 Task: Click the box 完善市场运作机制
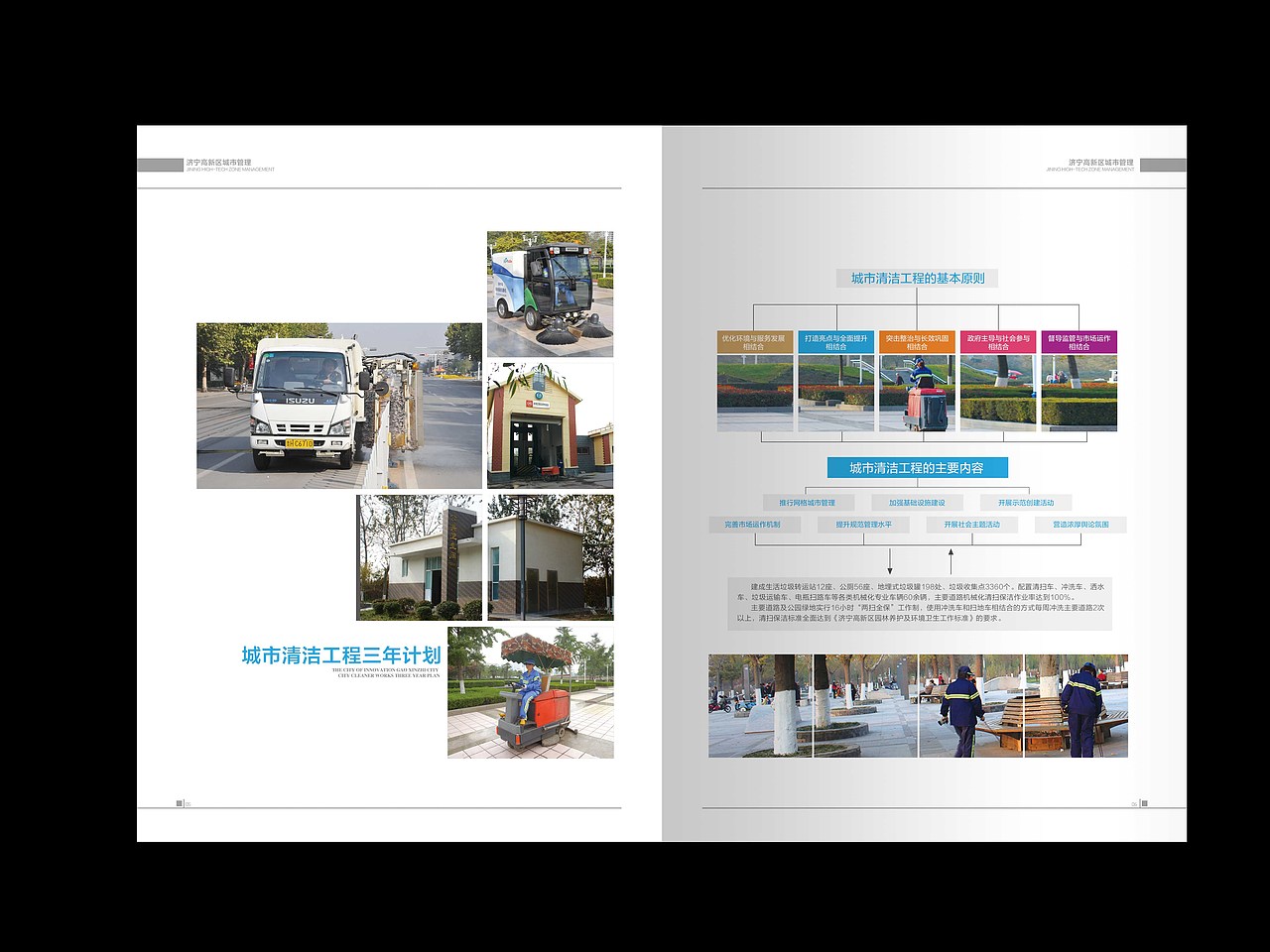pos(752,525)
